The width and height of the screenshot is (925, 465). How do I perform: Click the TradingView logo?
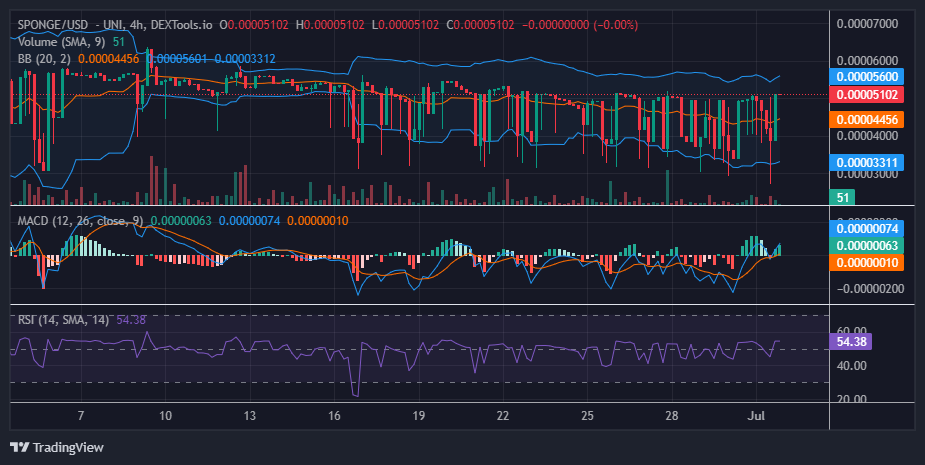click(57, 447)
